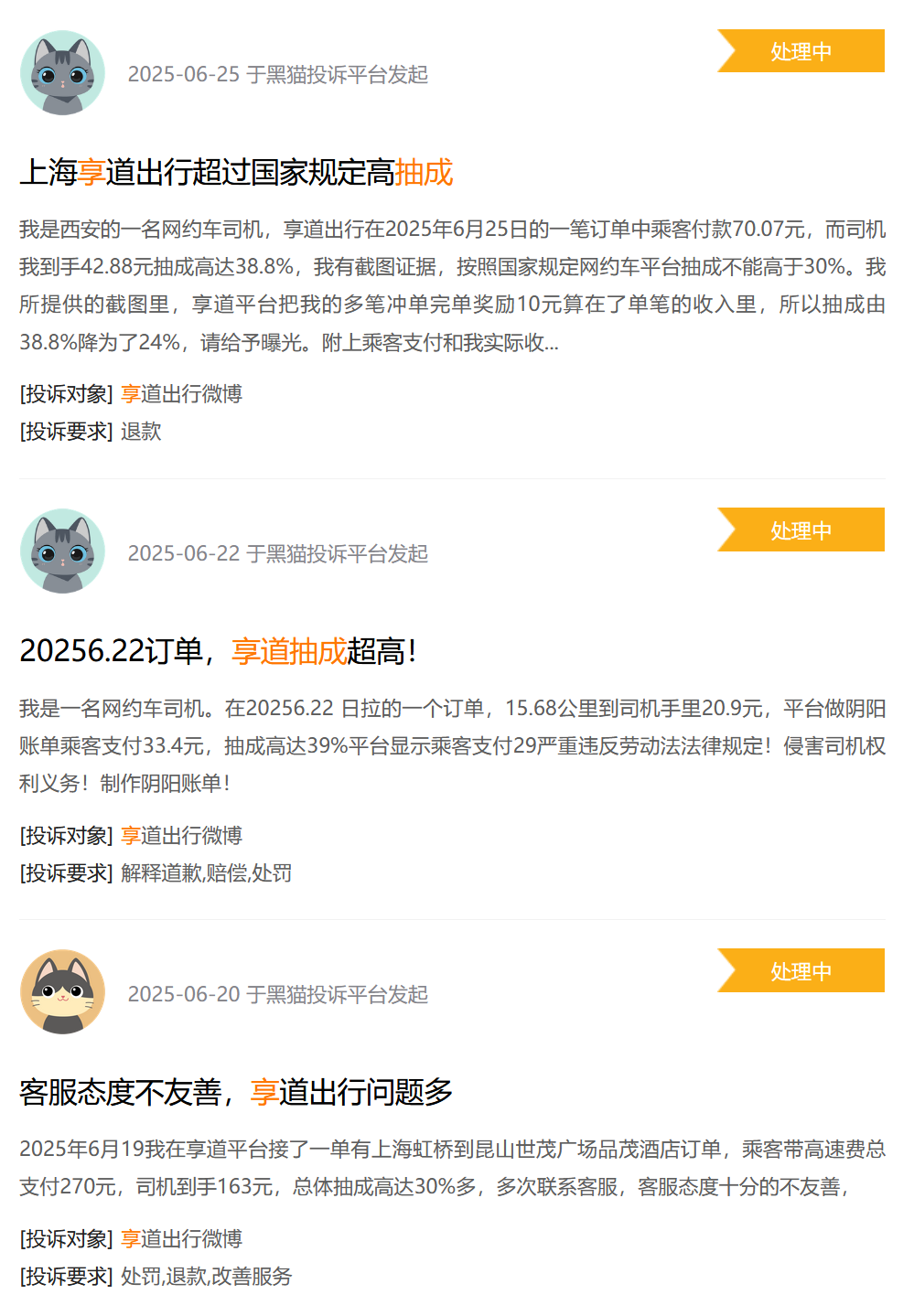Viewport: 914px width, 1316px height.
Task: Click 享道出行微博 in the second complaint's 投诉对象
Action: point(181,836)
